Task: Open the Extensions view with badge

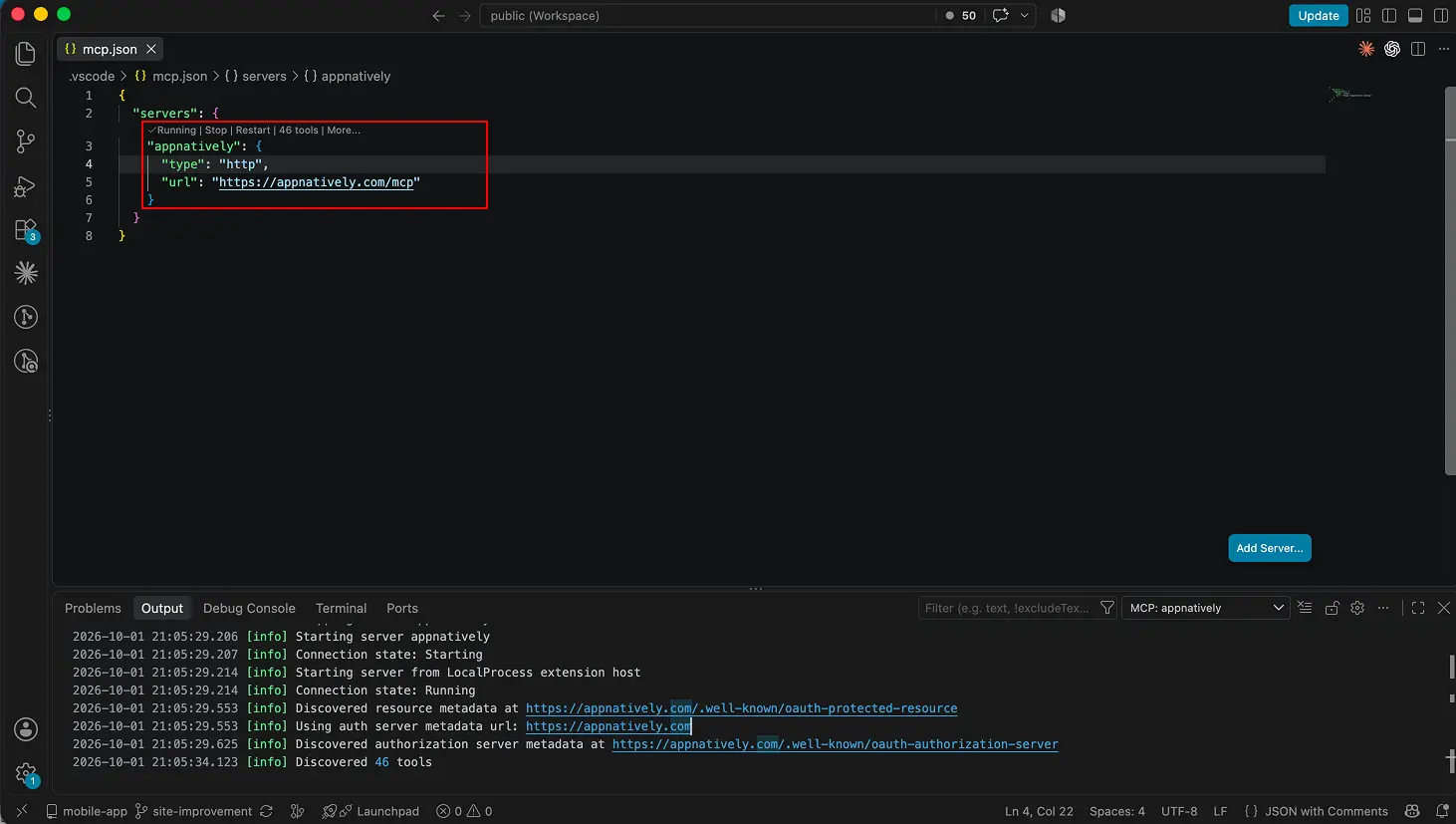Action: (26, 230)
